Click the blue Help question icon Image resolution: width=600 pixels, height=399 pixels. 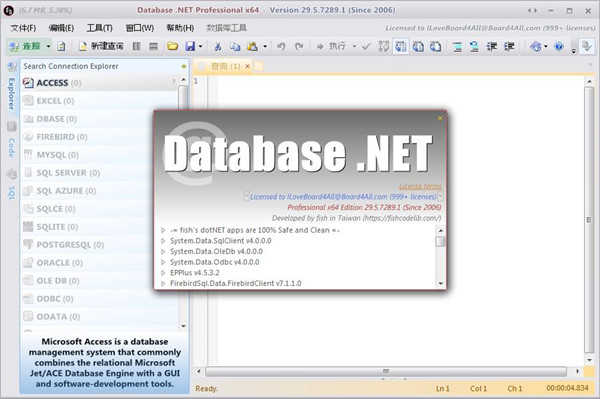pyautogui.click(x=559, y=47)
